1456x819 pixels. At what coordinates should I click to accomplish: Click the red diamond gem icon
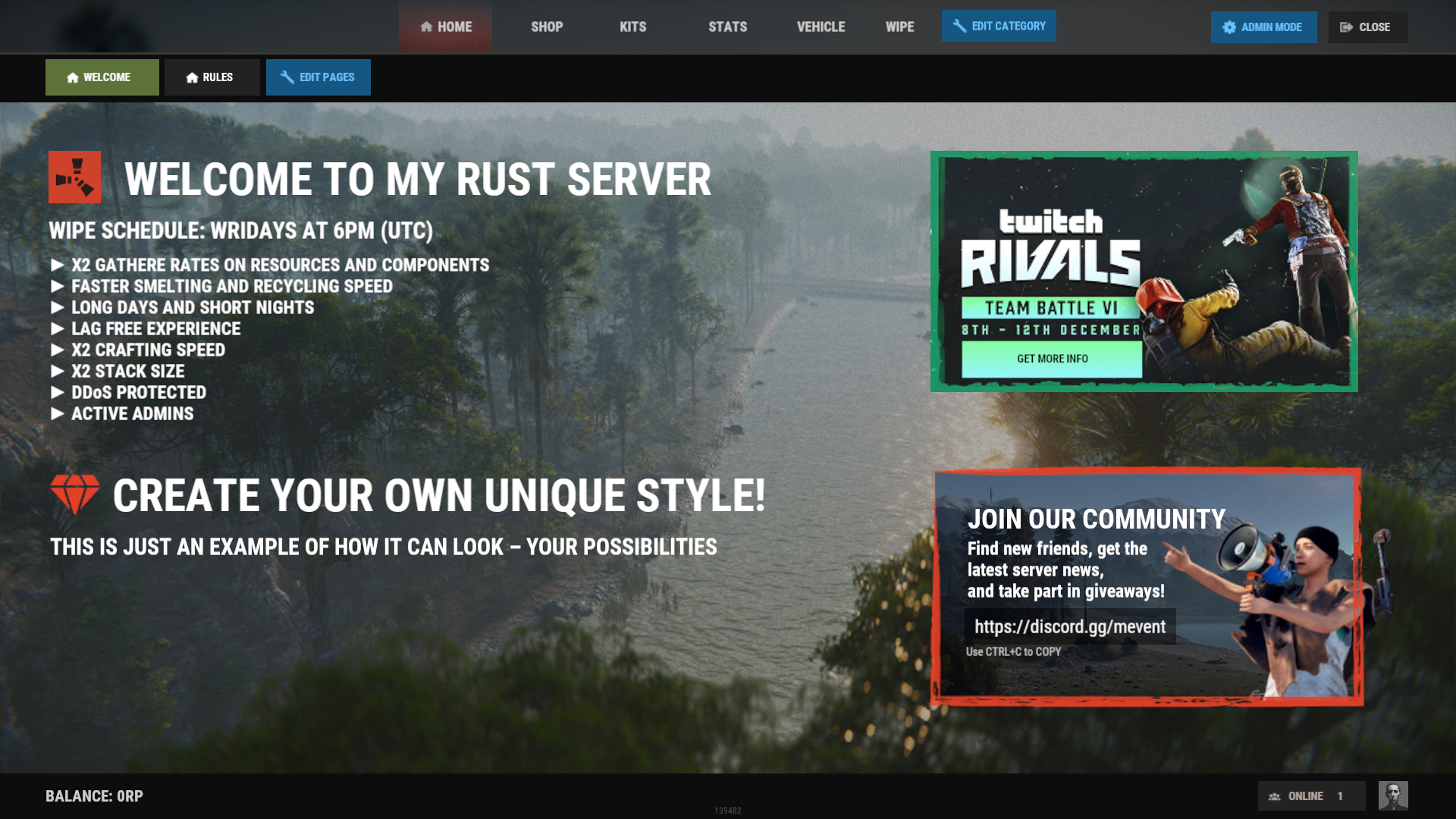(74, 494)
